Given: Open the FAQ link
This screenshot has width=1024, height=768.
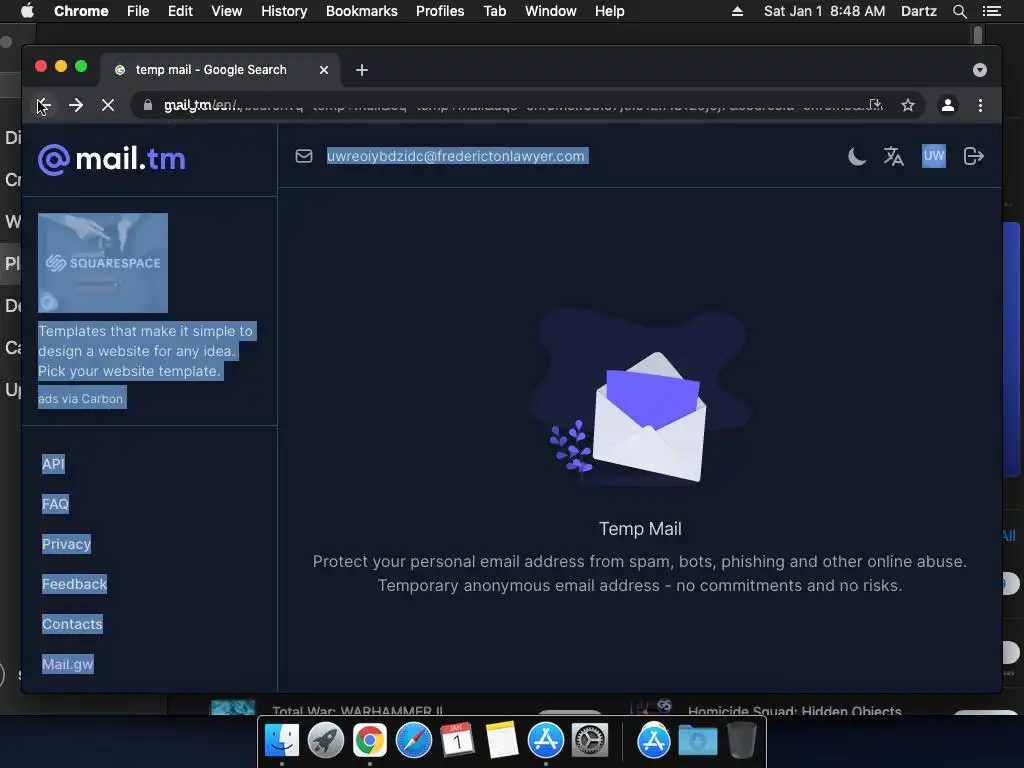Looking at the screenshot, I should 55,504.
